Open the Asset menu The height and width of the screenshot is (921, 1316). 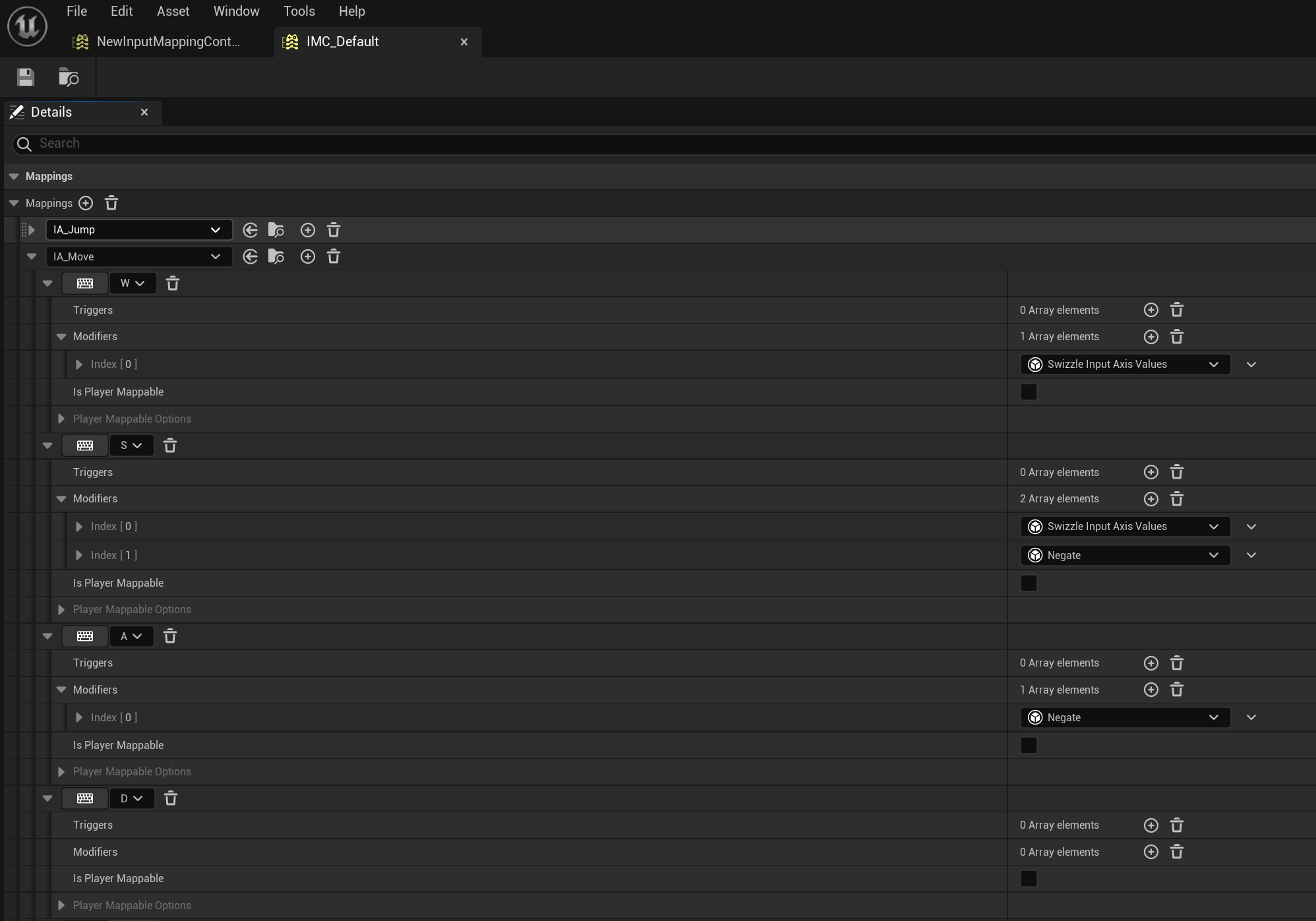point(173,11)
